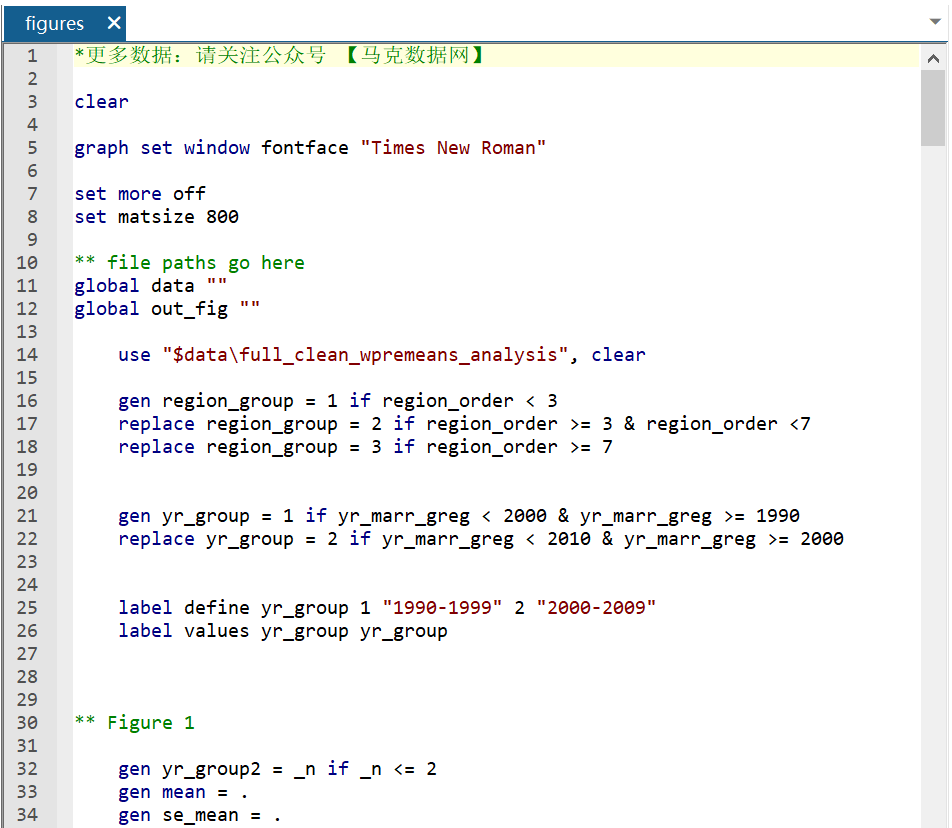Viewport: 952px width, 828px height.
Task: Open the tab list dropdown arrow
Action: [x=935, y=21]
